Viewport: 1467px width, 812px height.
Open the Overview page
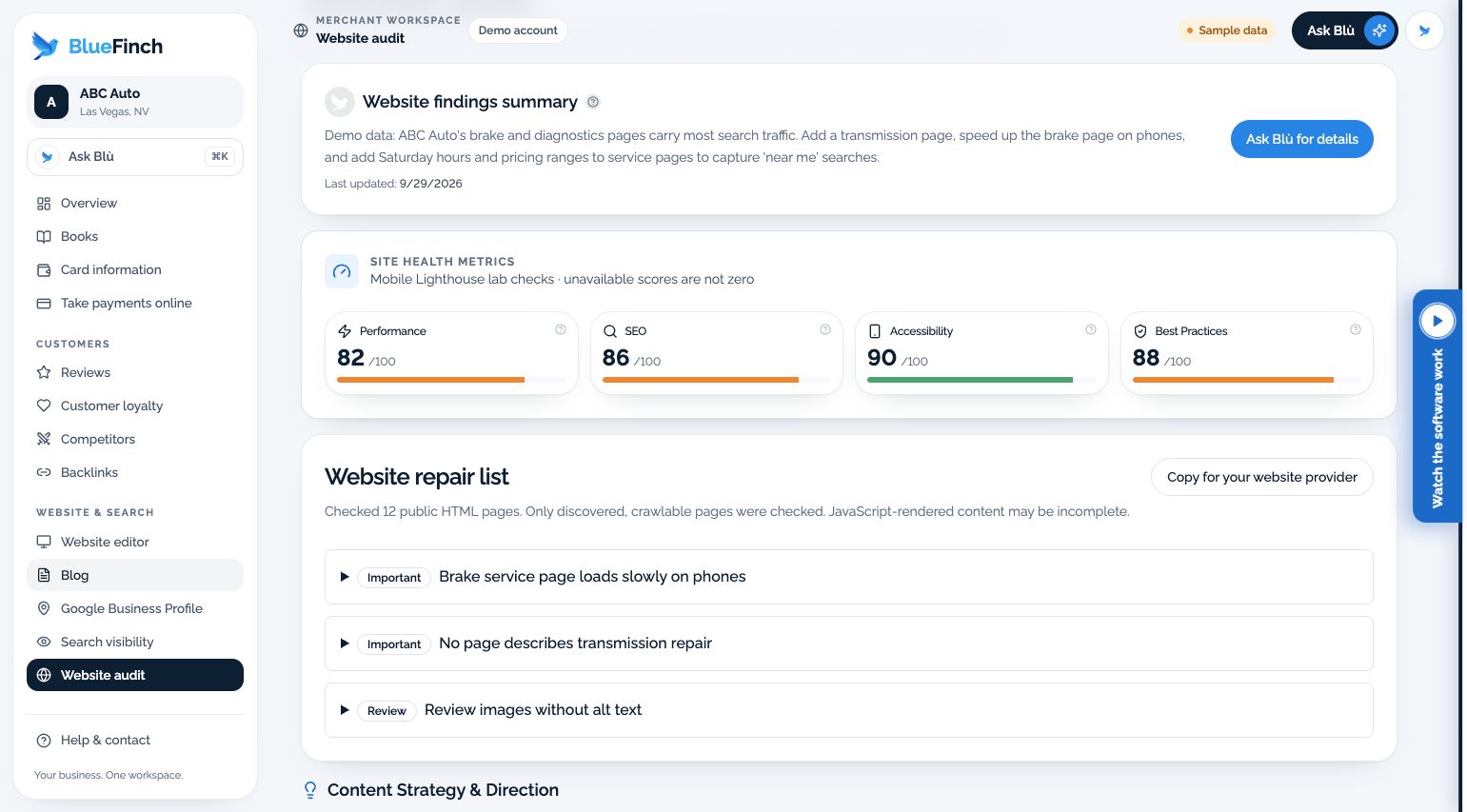(x=135, y=203)
